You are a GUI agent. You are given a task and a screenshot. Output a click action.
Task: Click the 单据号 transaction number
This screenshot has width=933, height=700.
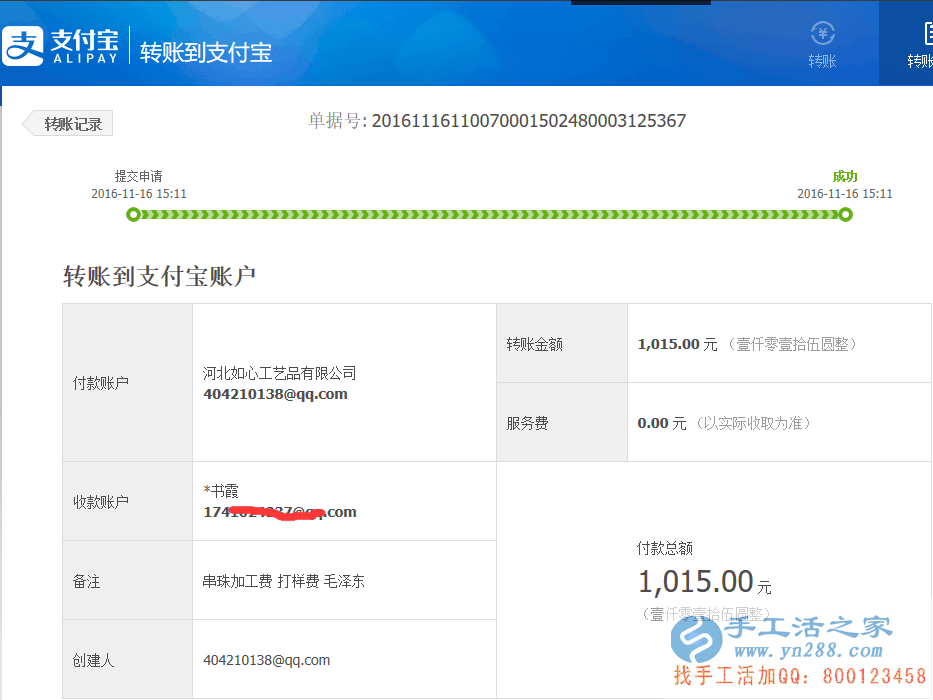[x=528, y=121]
